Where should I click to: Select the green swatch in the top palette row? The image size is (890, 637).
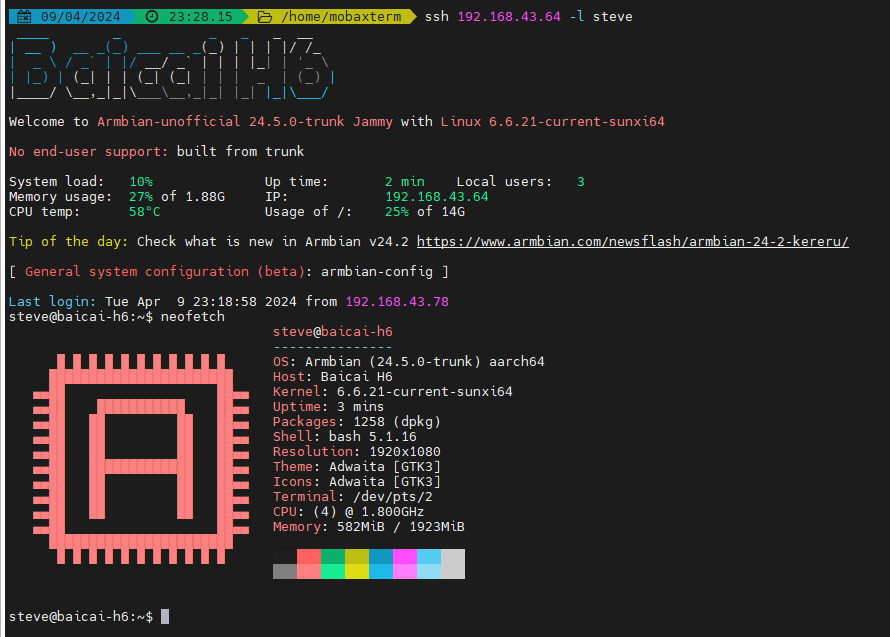point(333,556)
